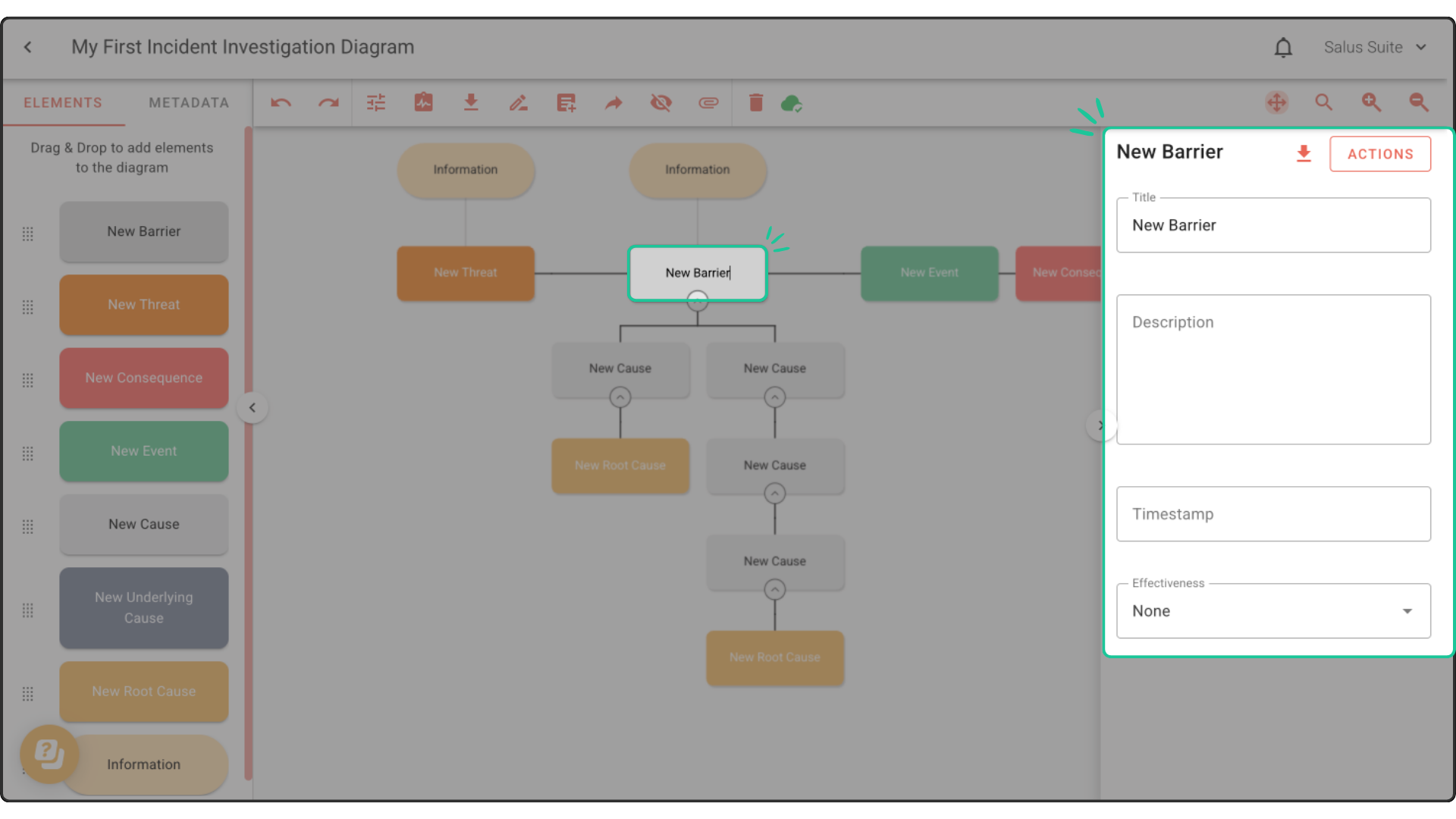Select the Elements tab

click(63, 103)
